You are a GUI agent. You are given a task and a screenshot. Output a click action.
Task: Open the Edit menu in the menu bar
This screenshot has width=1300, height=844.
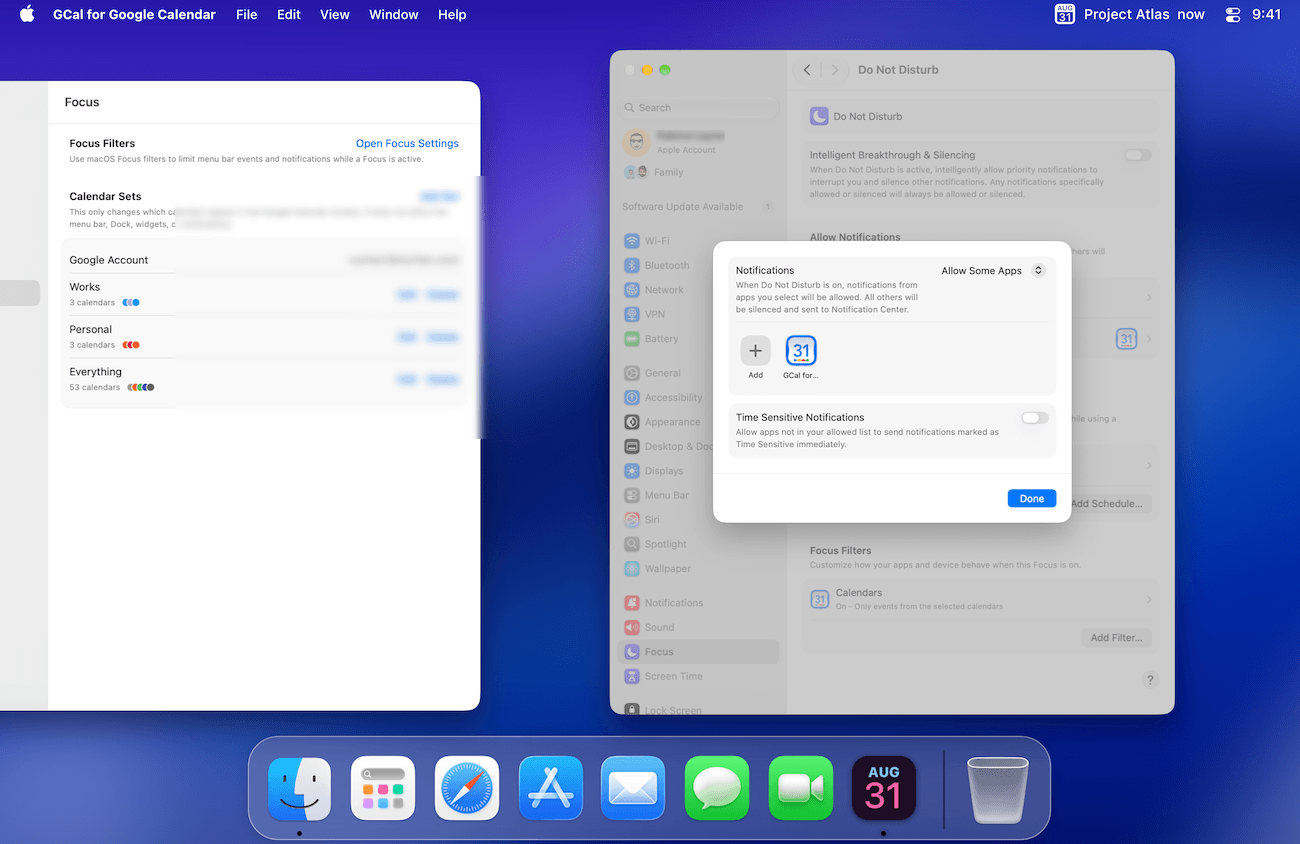(x=289, y=14)
